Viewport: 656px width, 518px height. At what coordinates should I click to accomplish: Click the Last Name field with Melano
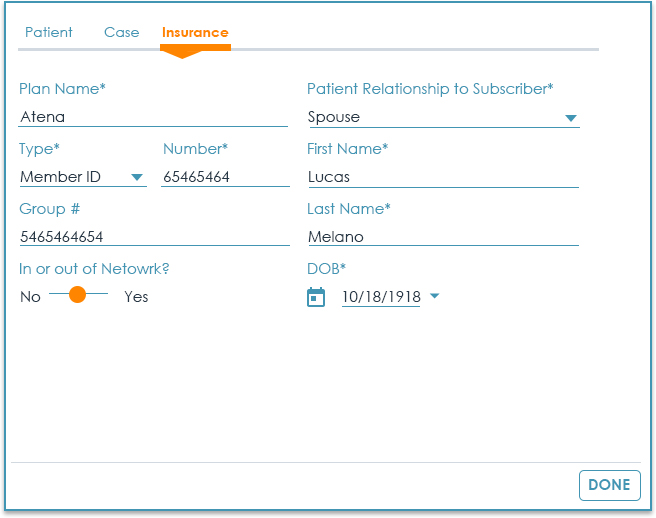click(442, 237)
